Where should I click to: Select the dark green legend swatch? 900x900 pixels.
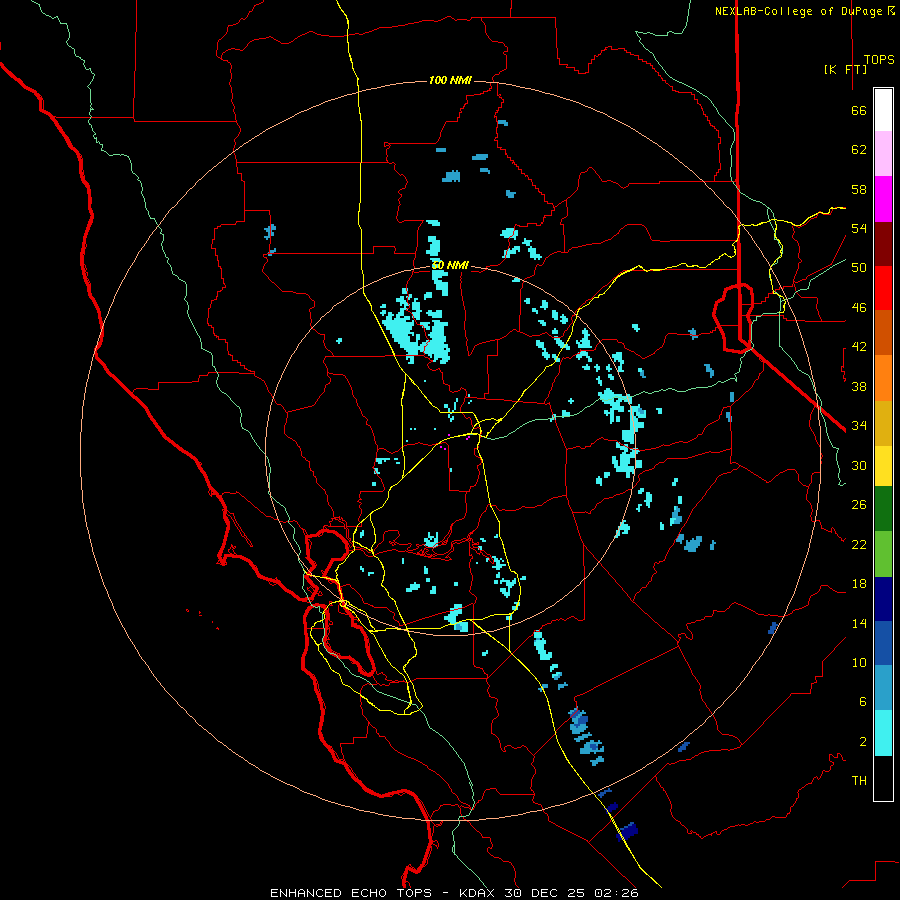click(x=883, y=509)
